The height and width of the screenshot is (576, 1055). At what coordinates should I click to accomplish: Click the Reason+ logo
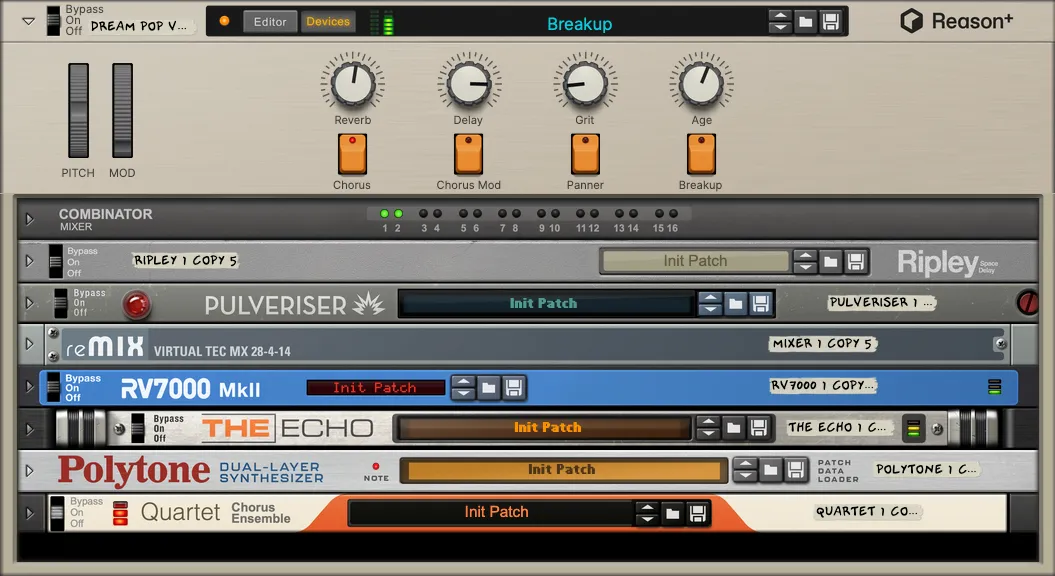click(955, 22)
